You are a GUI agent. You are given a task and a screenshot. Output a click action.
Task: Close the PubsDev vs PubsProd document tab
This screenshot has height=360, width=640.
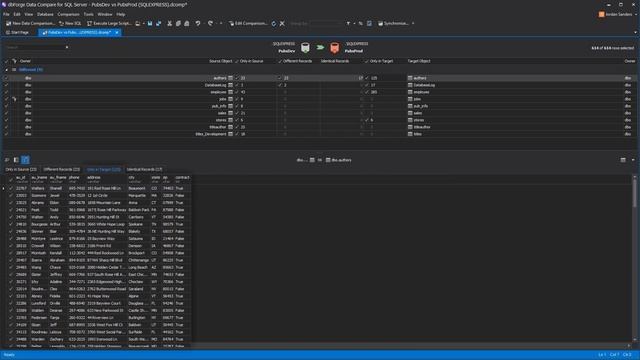(117, 32)
